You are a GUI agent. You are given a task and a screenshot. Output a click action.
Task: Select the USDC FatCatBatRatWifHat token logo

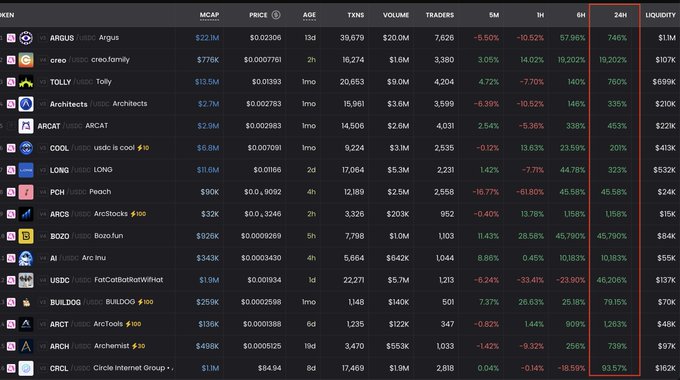click(x=26, y=280)
